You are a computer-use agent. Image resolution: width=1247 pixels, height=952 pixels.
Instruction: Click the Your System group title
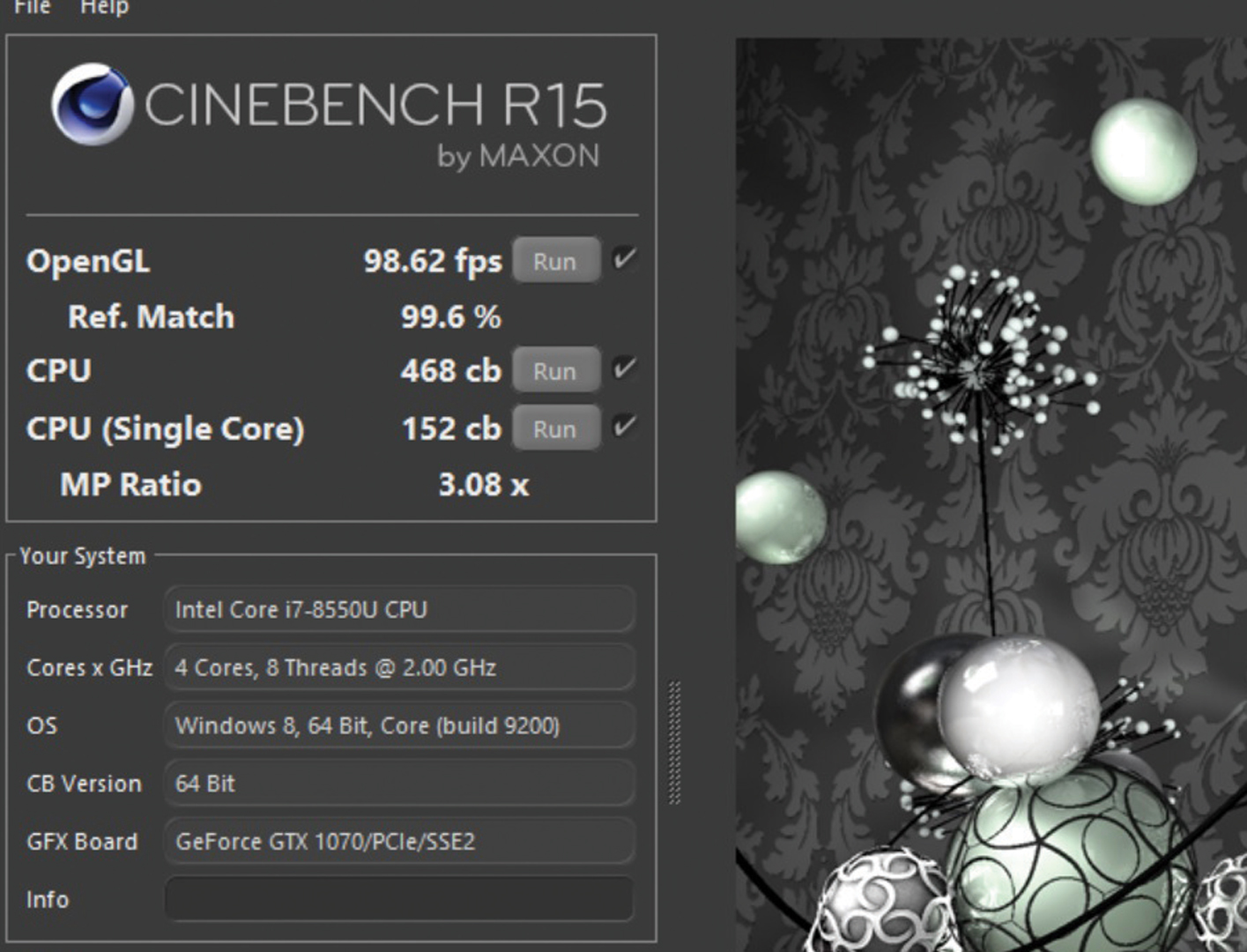coord(82,556)
